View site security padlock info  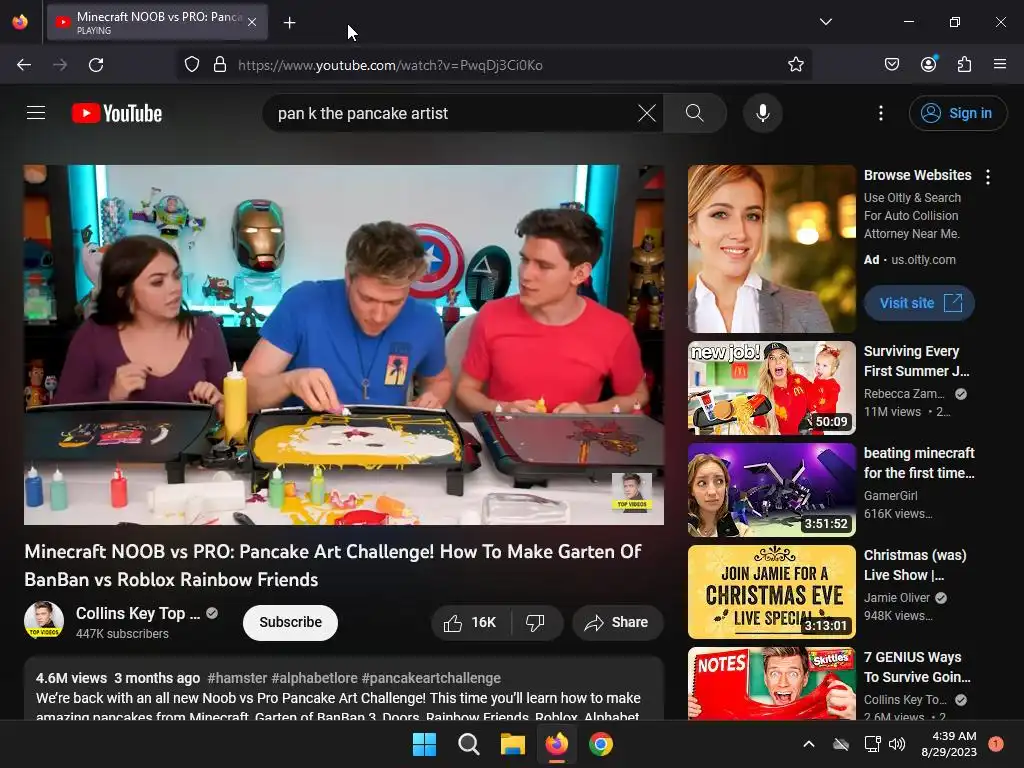coord(220,65)
